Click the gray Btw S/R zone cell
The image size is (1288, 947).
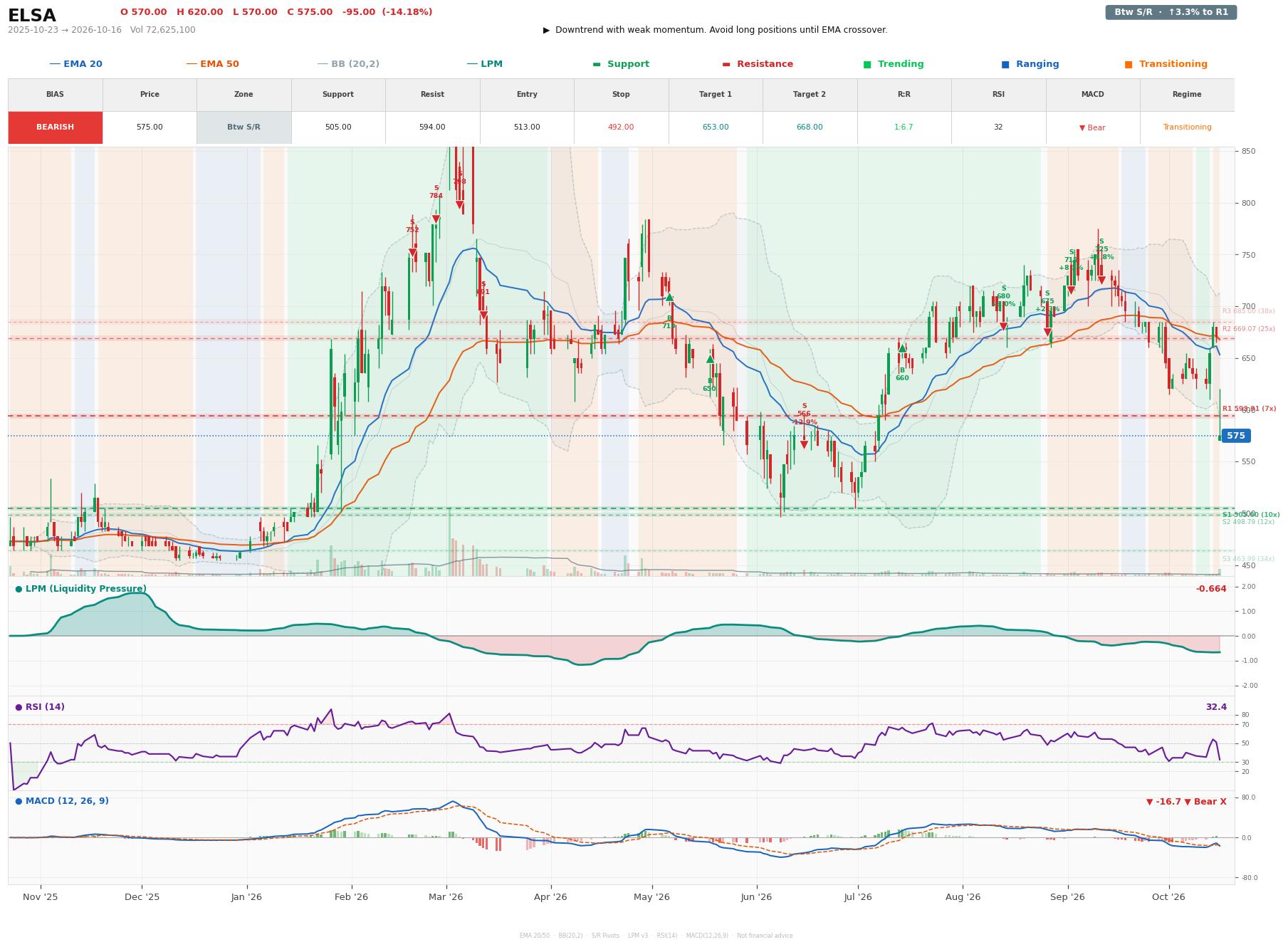(x=244, y=127)
